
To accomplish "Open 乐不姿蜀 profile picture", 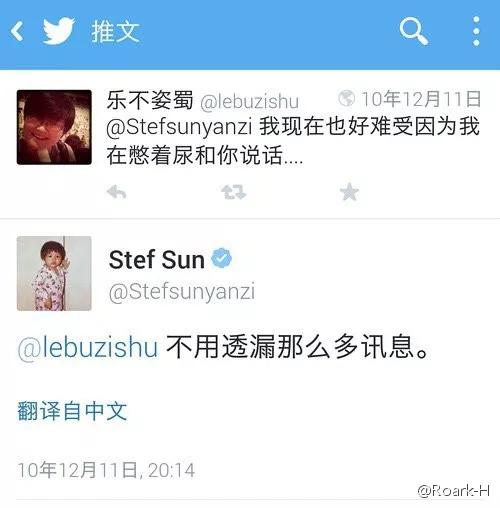I will coord(54,127).
